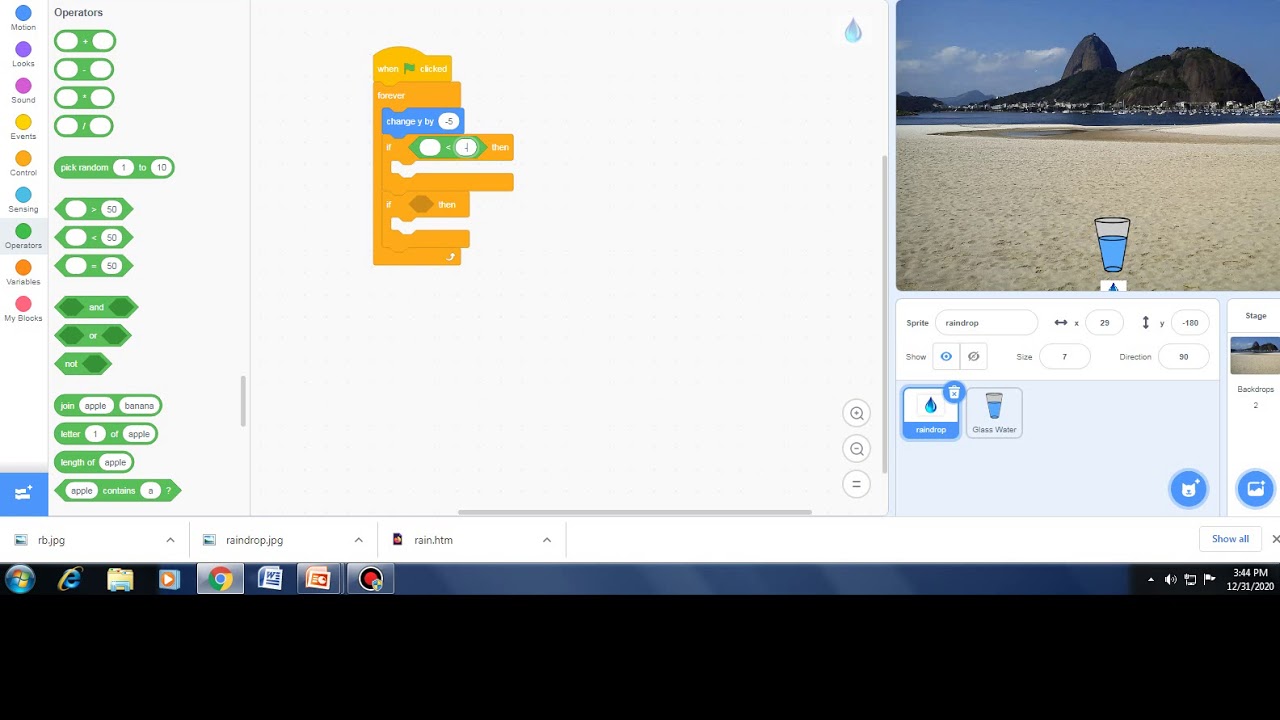Select the Looks block category
This screenshot has height=720, width=1280.
tap(23, 54)
